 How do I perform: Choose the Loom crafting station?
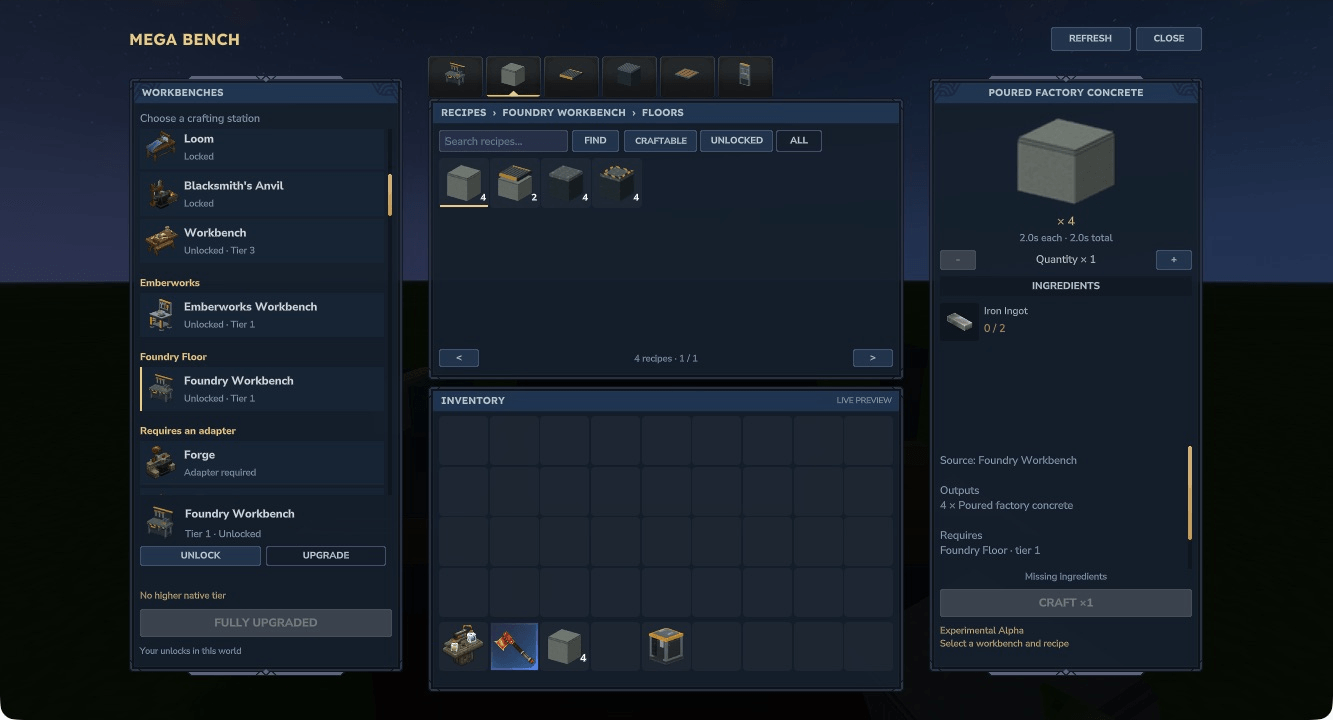262,147
